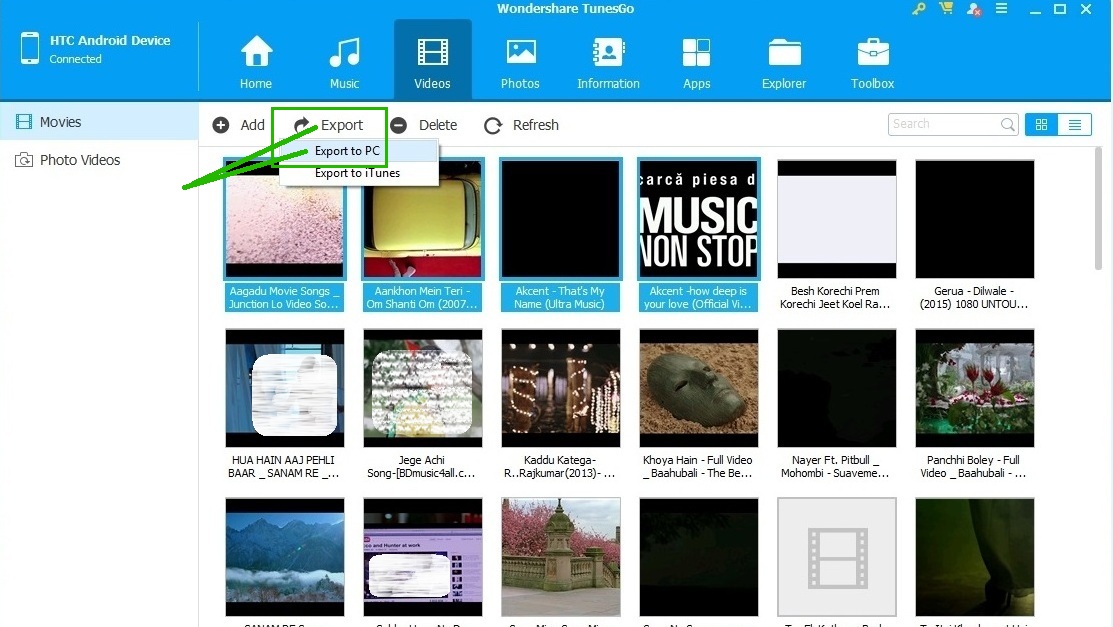
Task: Click the Search input field
Action: tap(944, 124)
